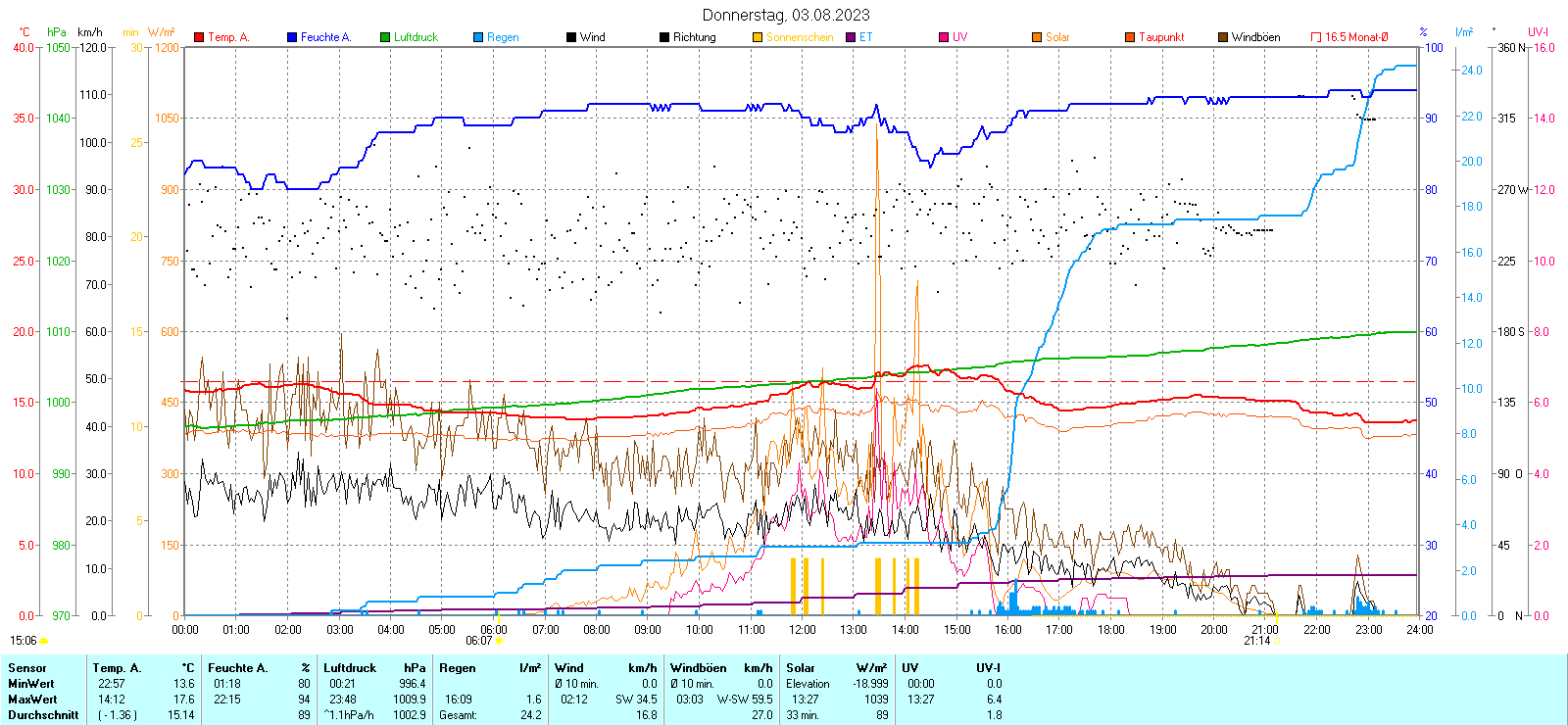Click the sun icon beside 15:06
Viewport: 1568px width, 725px height.
pyautogui.click(x=43, y=641)
